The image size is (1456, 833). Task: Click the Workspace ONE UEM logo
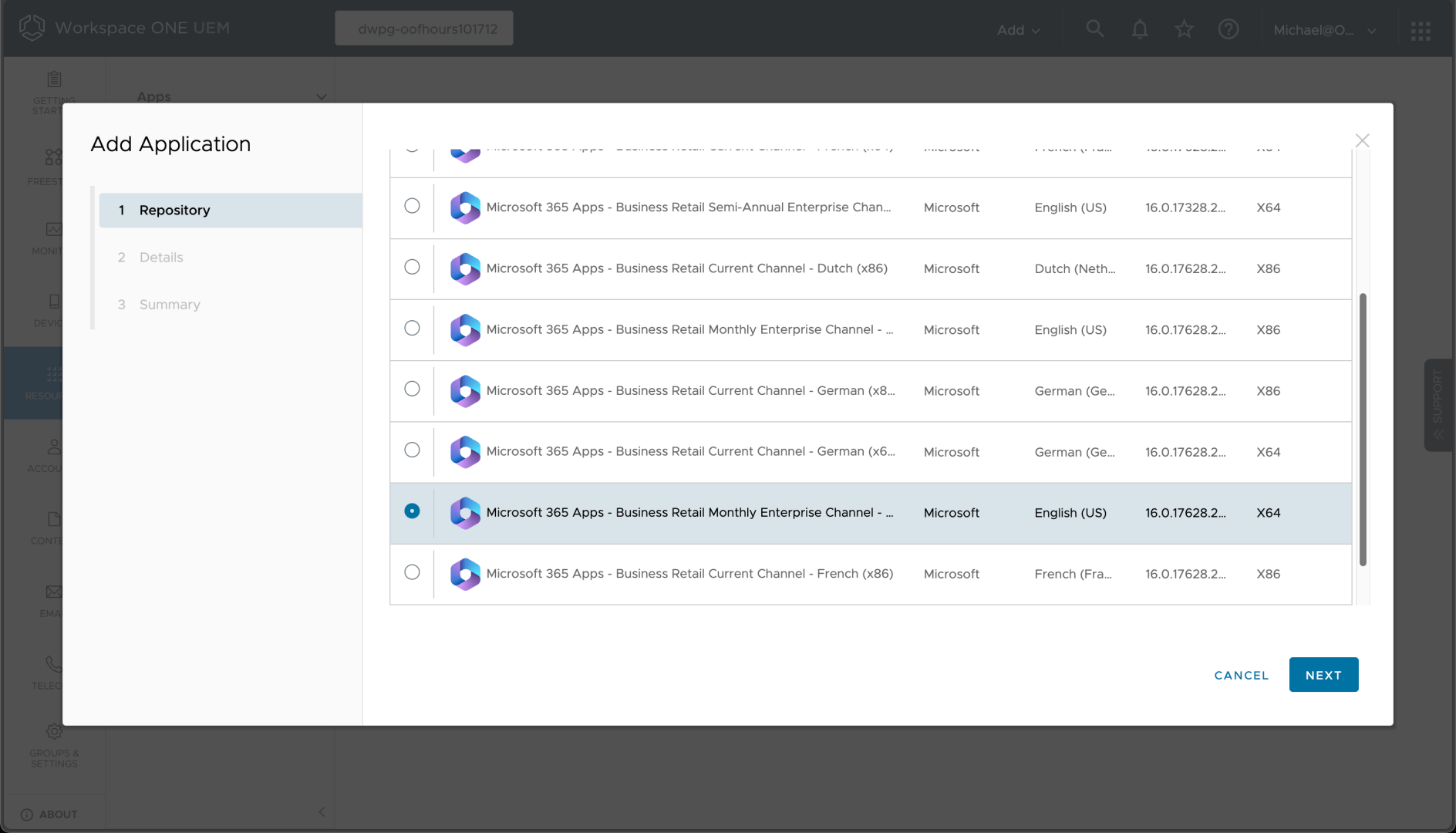[x=32, y=28]
